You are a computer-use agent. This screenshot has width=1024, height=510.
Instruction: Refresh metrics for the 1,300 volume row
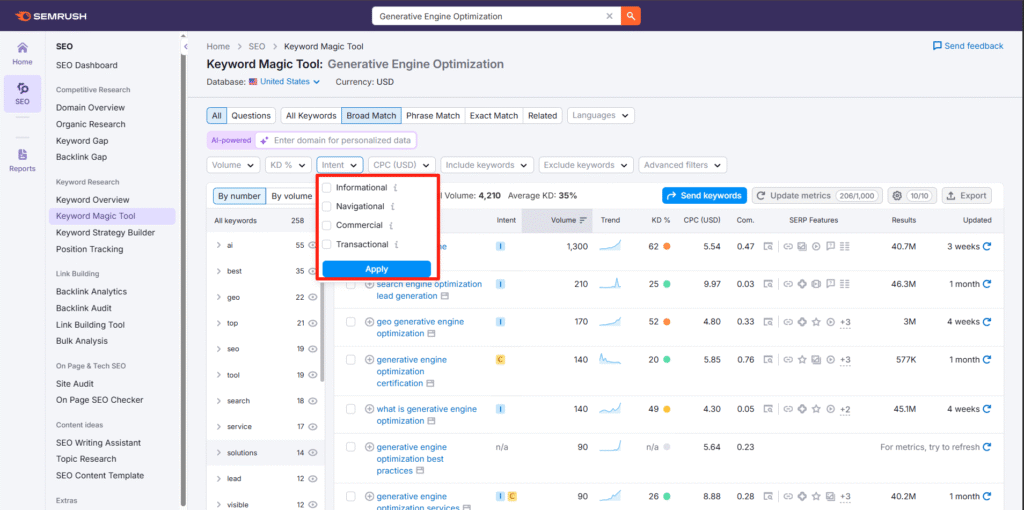tap(987, 246)
